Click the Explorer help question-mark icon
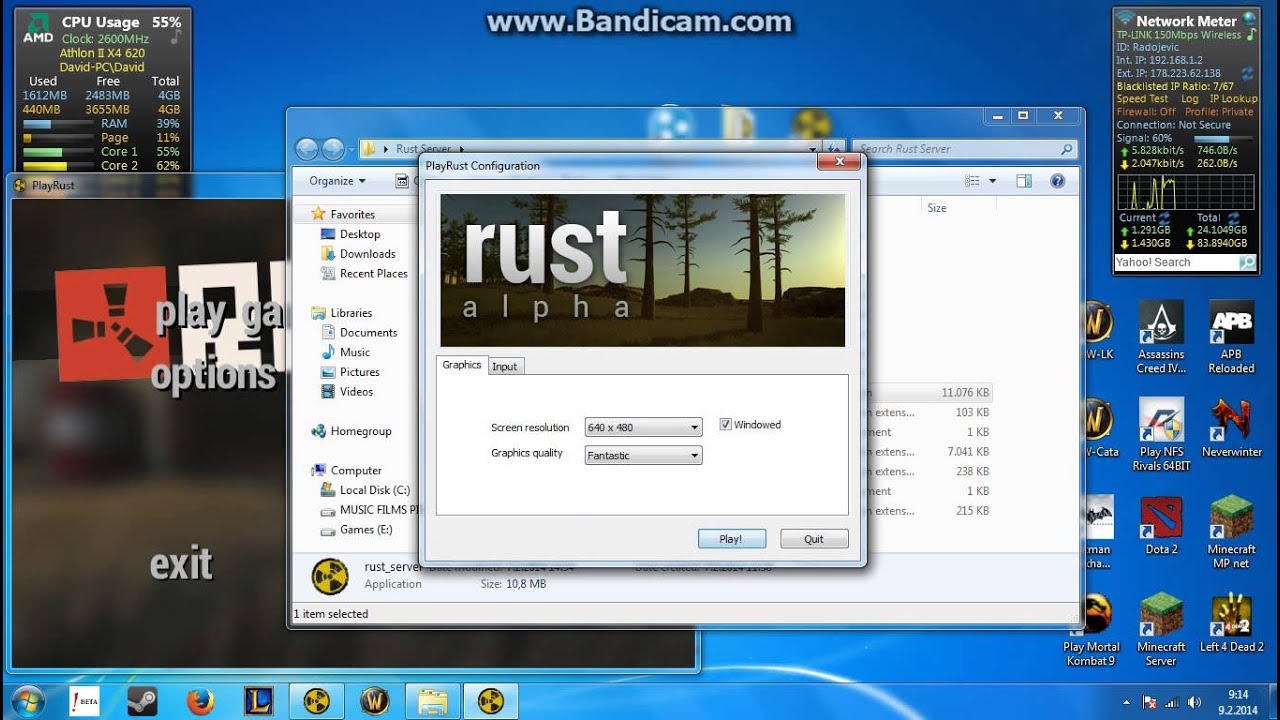The image size is (1280, 720). [x=1057, y=181]
